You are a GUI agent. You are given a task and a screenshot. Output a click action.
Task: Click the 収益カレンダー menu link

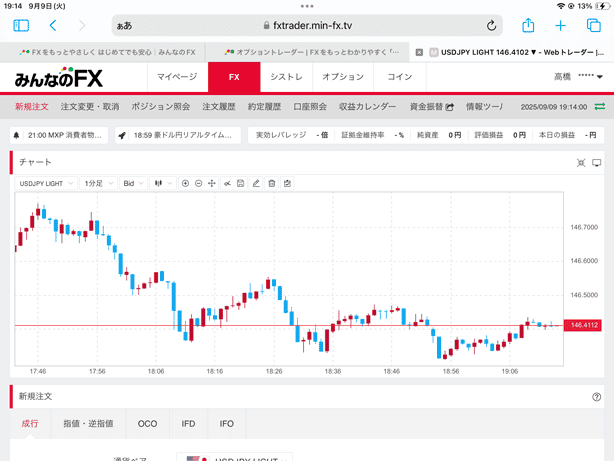(368, 106)
